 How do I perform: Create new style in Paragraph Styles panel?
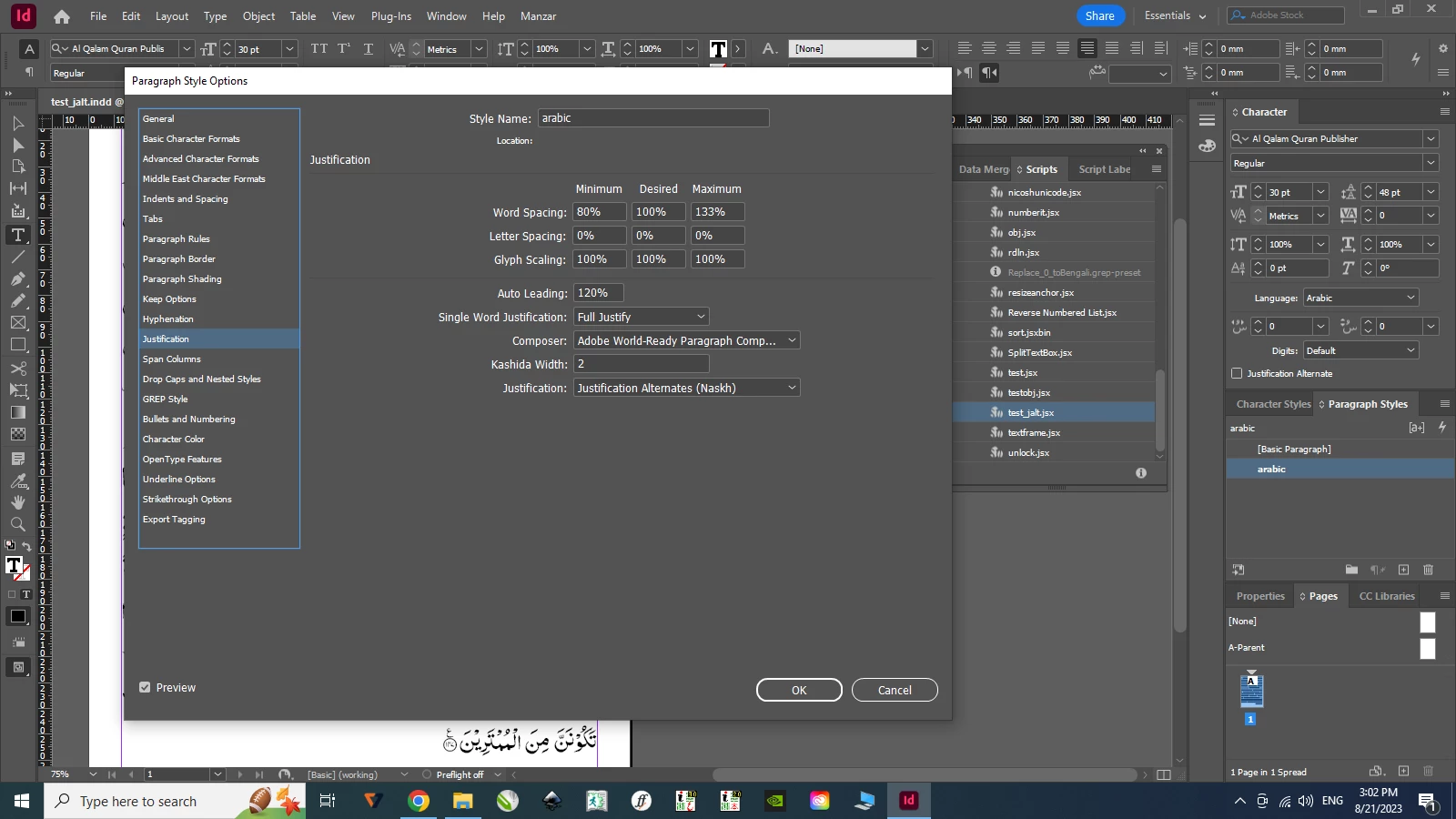click(1403, 570)
